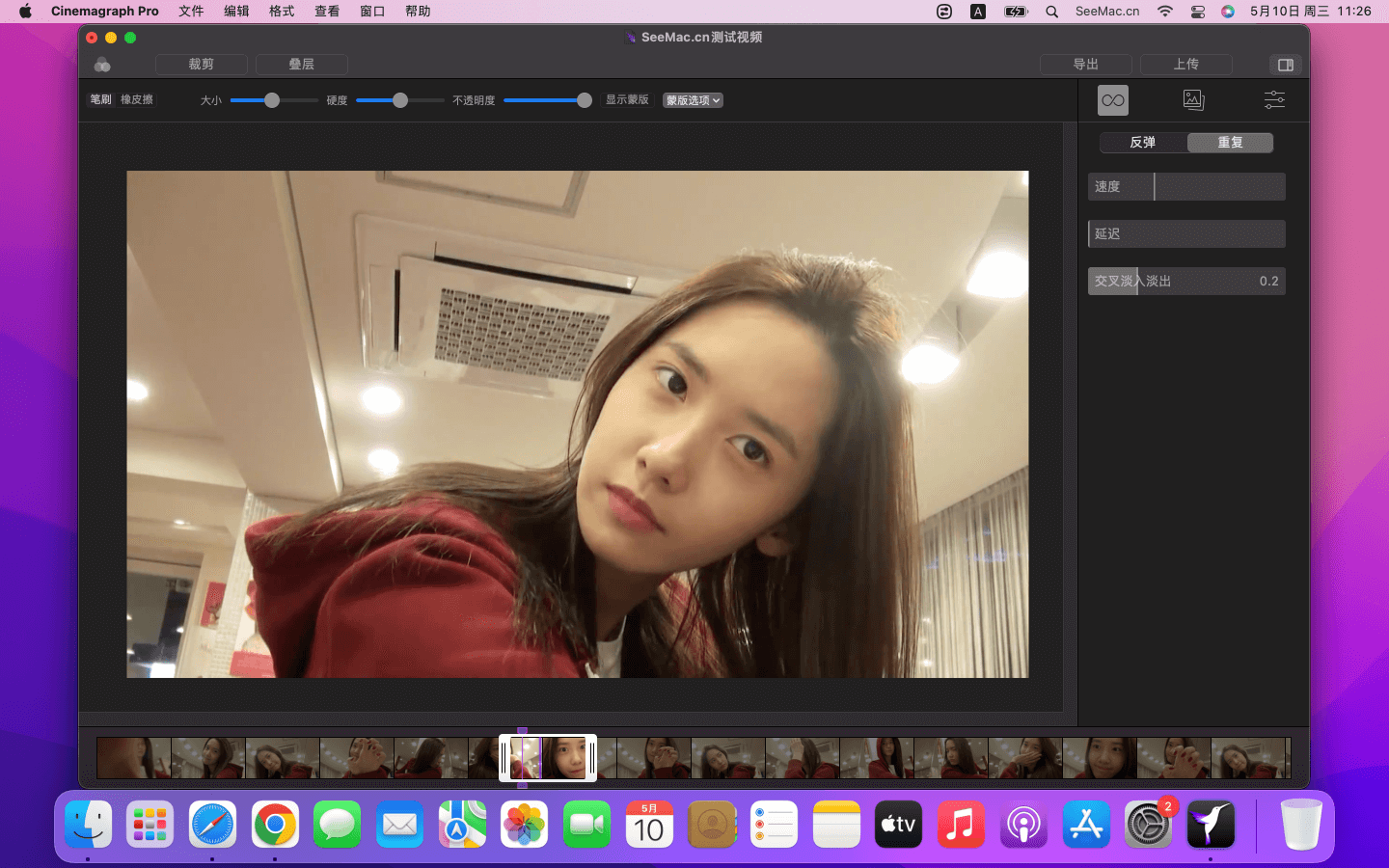Open App Store from the dock
The height and width of the screenshot is (868, 1389).
(x=1086, y=825)
